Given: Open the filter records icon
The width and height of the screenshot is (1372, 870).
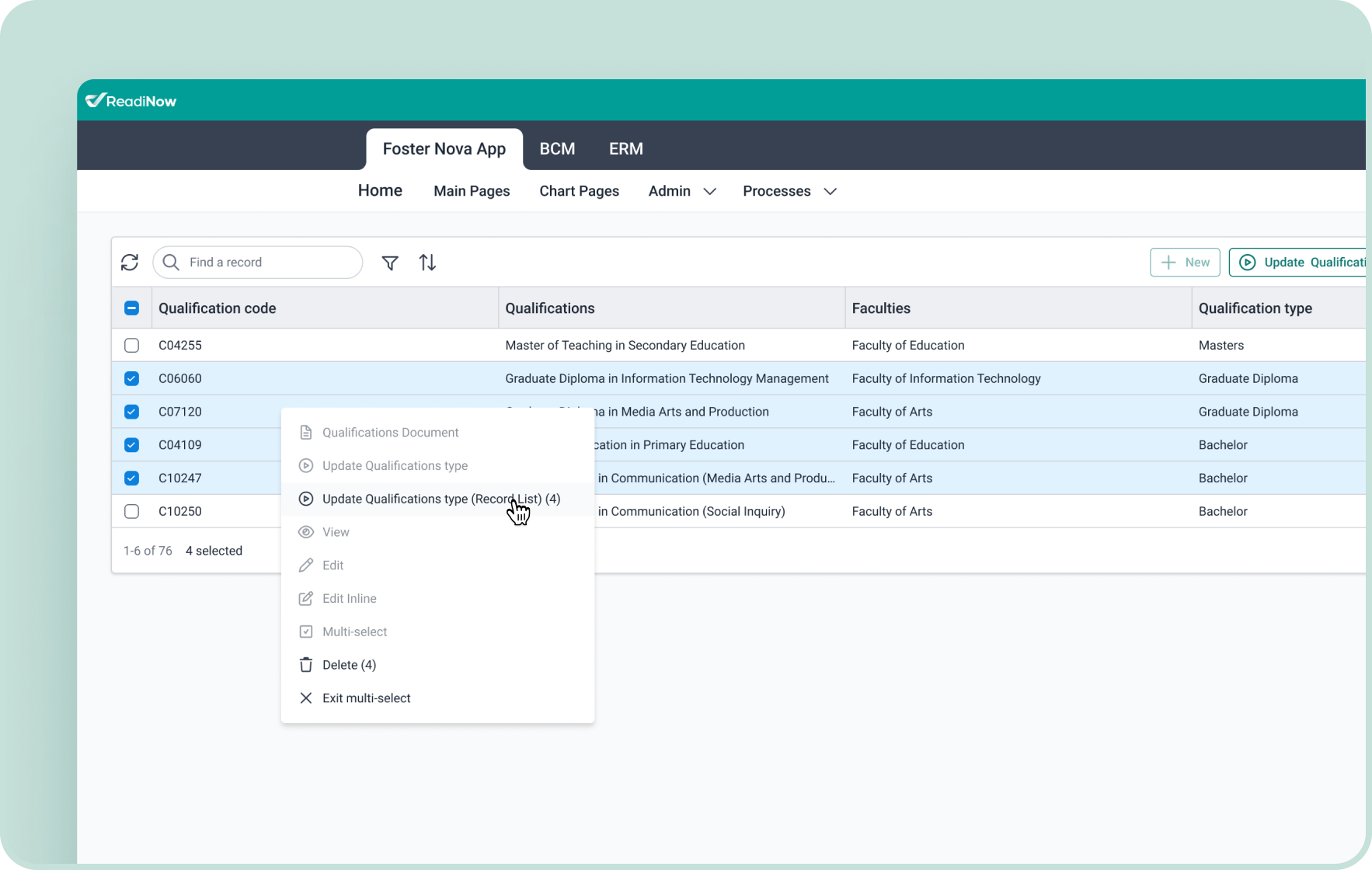Looking at the screenshot, I should (390, 263).
